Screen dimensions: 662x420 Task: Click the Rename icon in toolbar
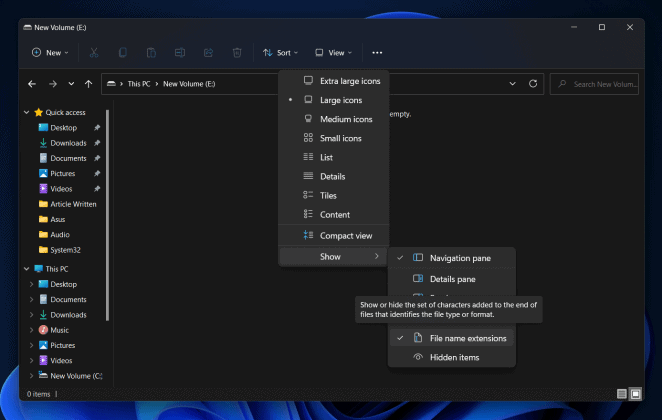(180, 53)
